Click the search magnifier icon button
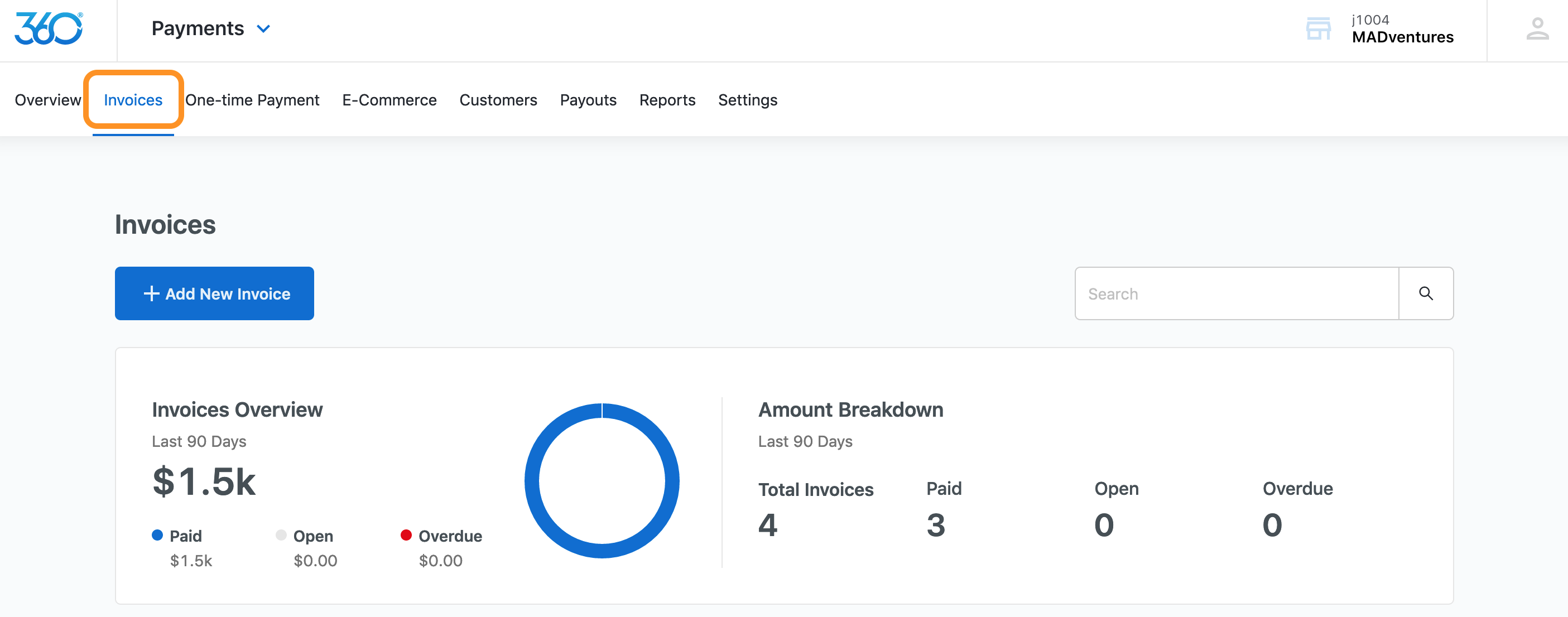The height and width of the screenshot is (617, 1568). tap(1426, 293)
